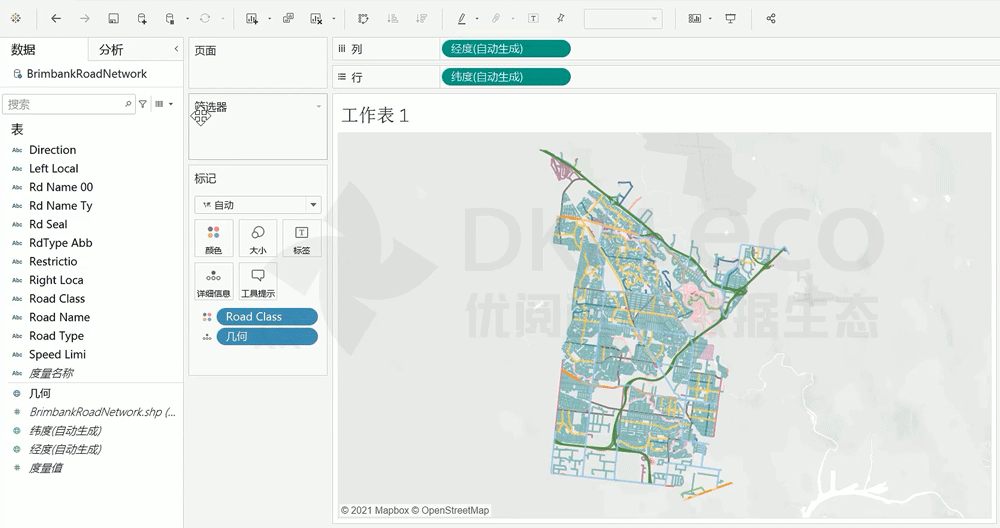Click the save workbook icon
The height and width of the screenshot is (528, 1000).
113,19
